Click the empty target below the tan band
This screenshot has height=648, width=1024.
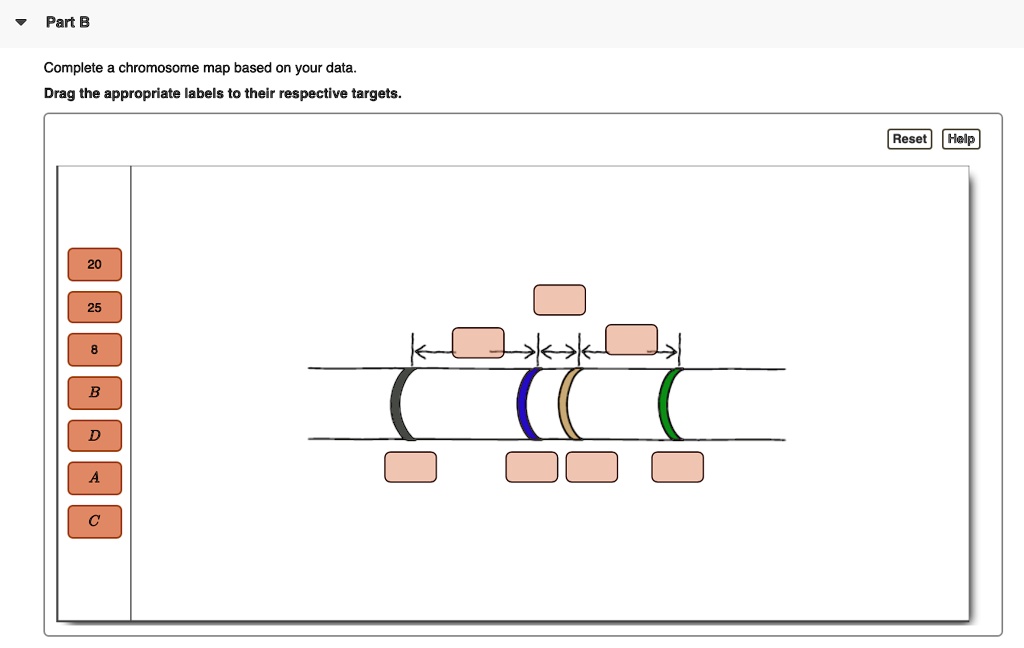pos(592,466)
